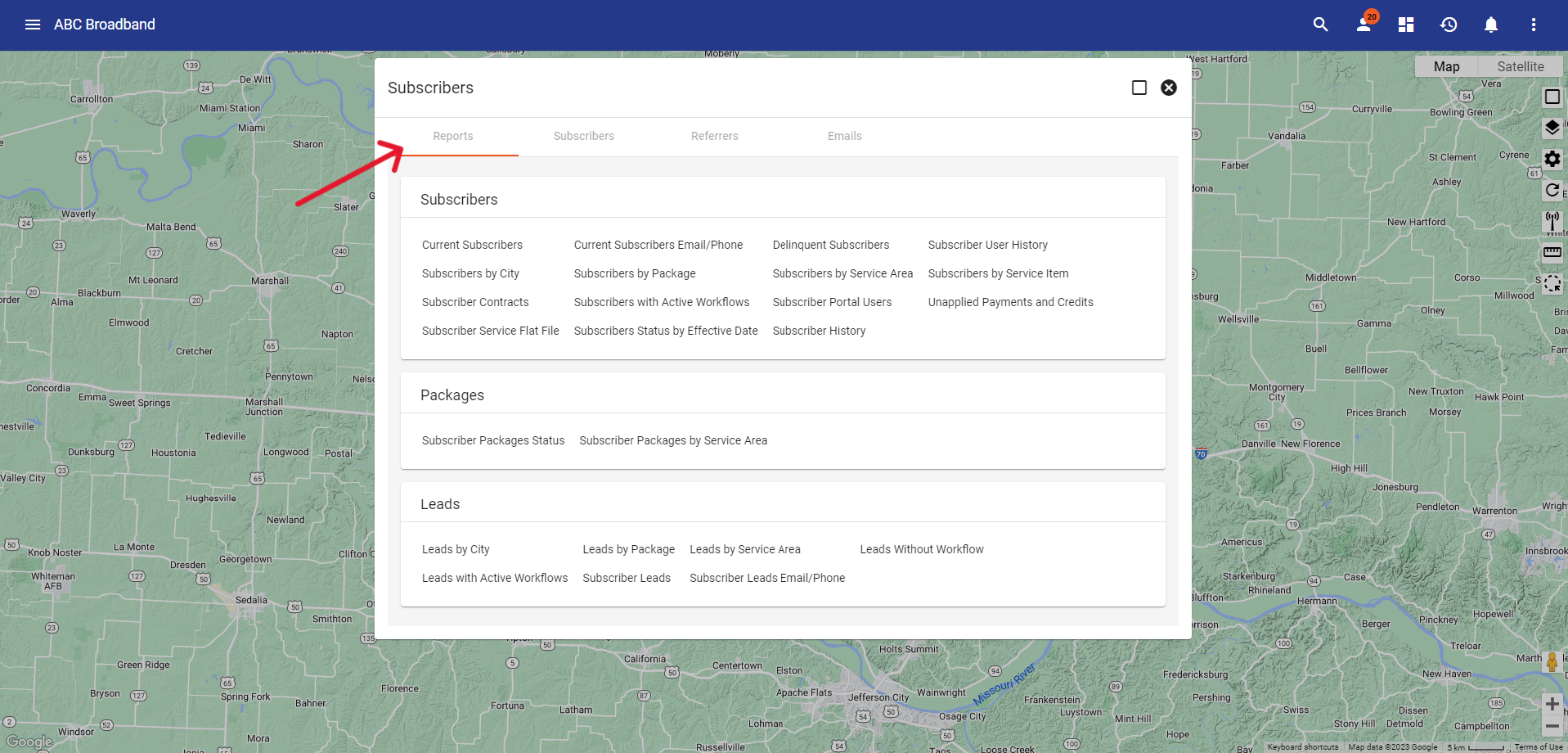Switch map to Satellite view
Viewport: 1568px width, 753px height.
tap(1521, 66)
